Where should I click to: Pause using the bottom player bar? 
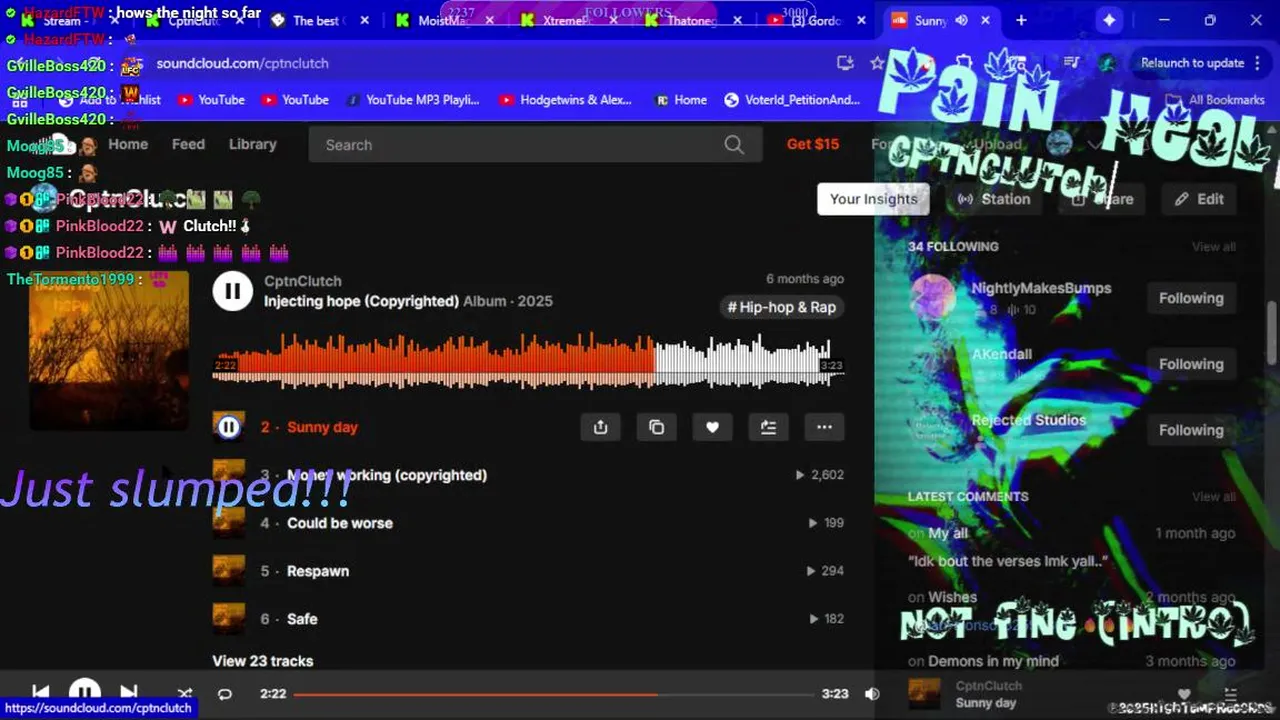click(x=84, y=692)
